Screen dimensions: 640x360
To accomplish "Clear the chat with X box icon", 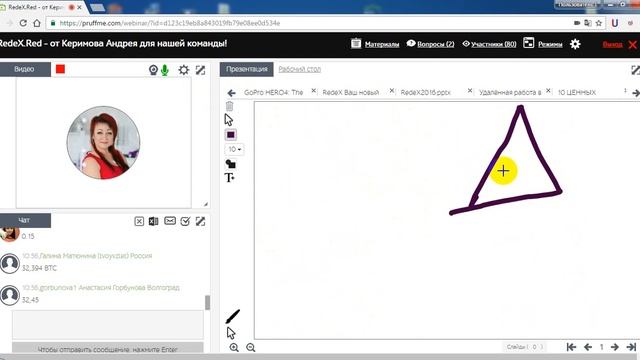I will coord(139,221).
